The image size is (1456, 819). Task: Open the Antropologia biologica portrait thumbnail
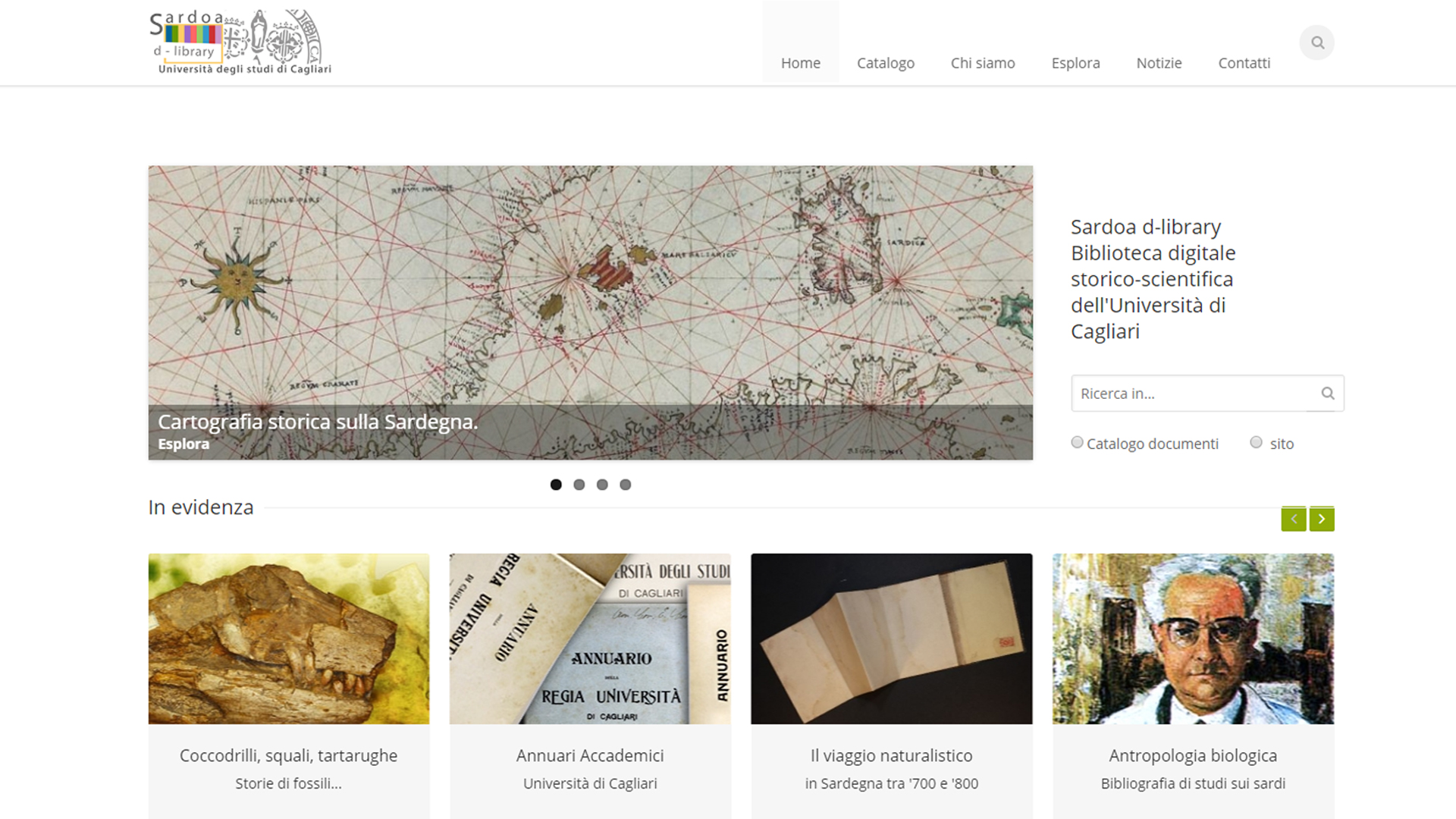point(1193,639)
